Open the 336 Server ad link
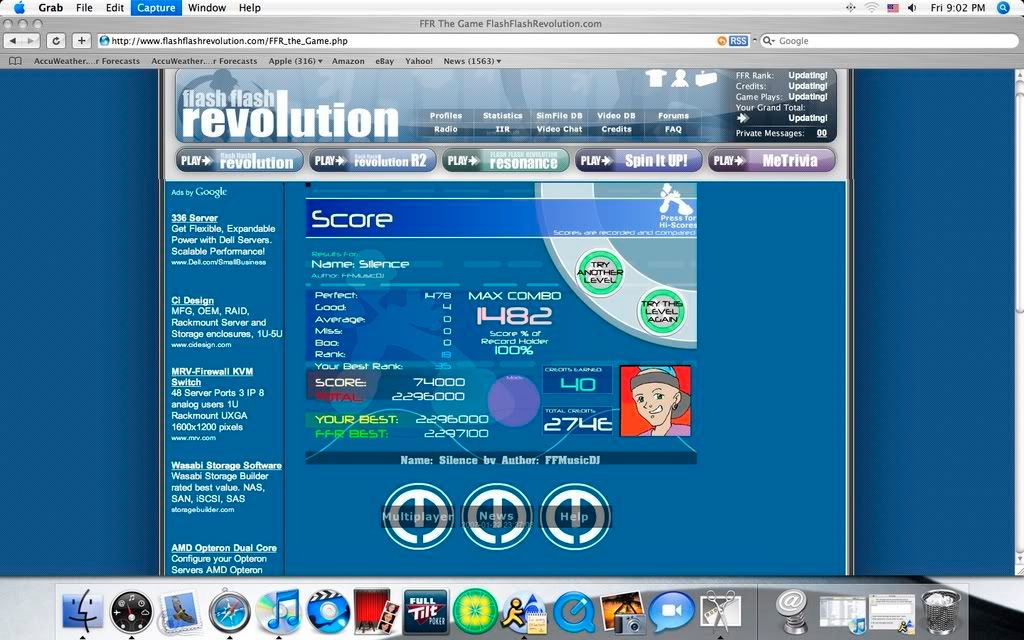 pyautogui.click(x=194, y=218)
